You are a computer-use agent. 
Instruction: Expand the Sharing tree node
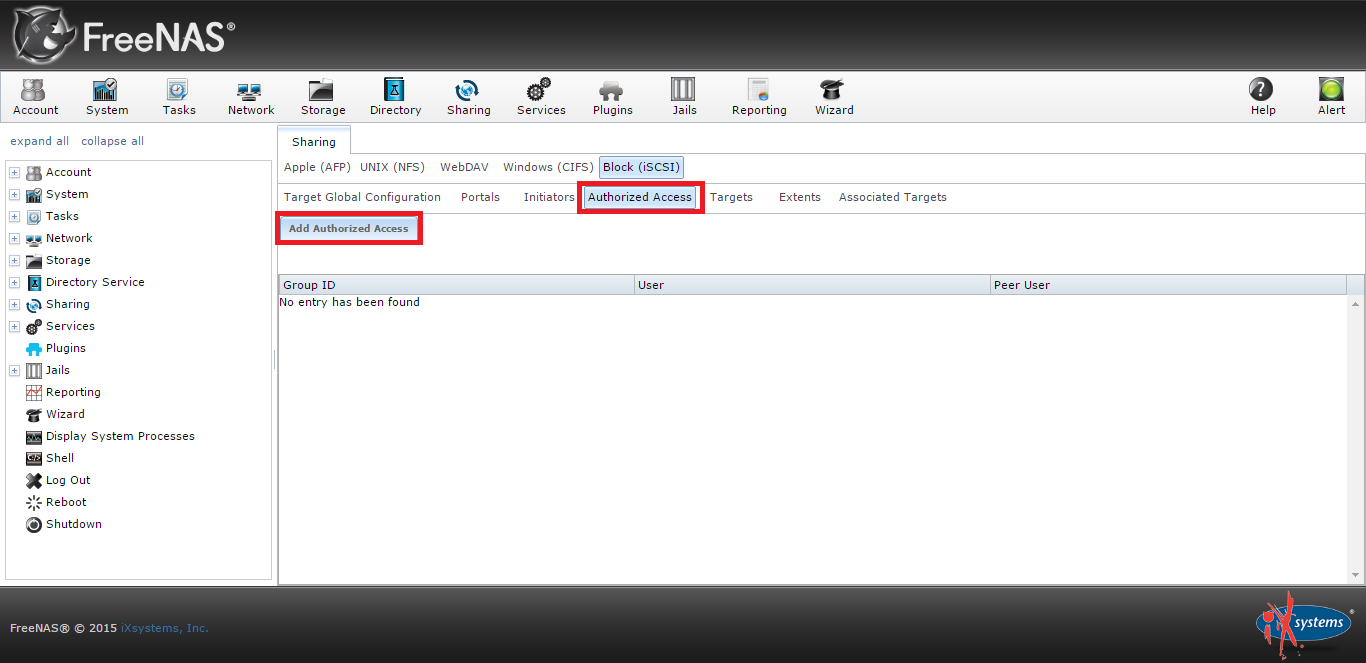(x=15, y=304)
